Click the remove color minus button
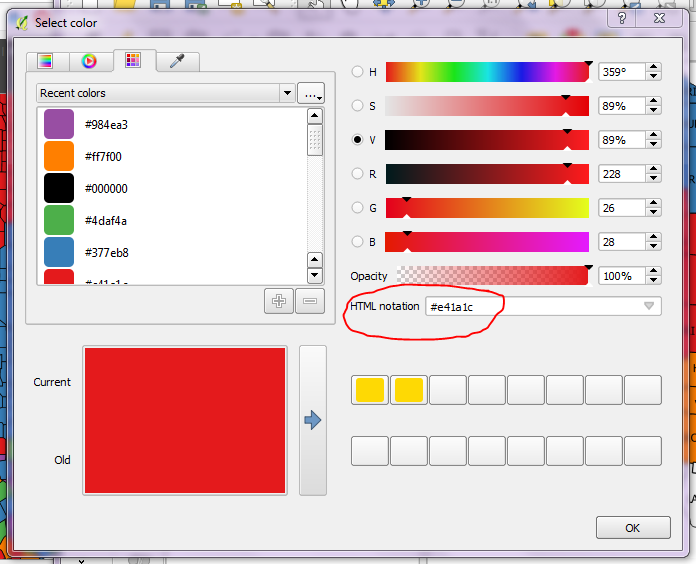Image resolution: width=696 pixels, height=564 pixels. [310, 301]
